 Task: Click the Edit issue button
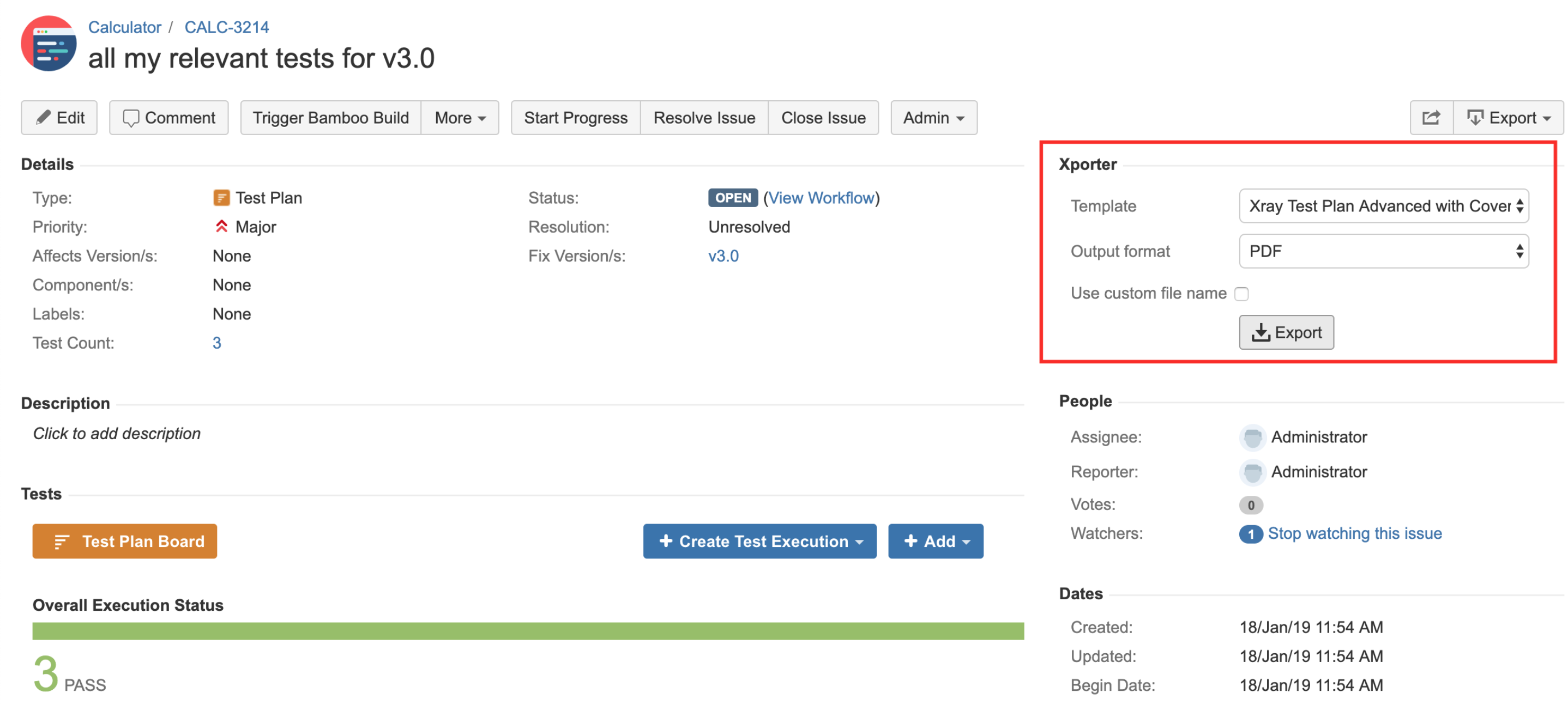pyautogui.click(x=59, y=117)
